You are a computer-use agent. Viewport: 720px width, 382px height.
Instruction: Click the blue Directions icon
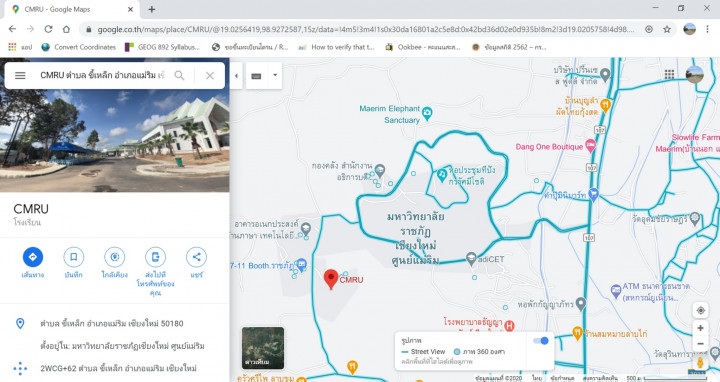tap(33, 257)
